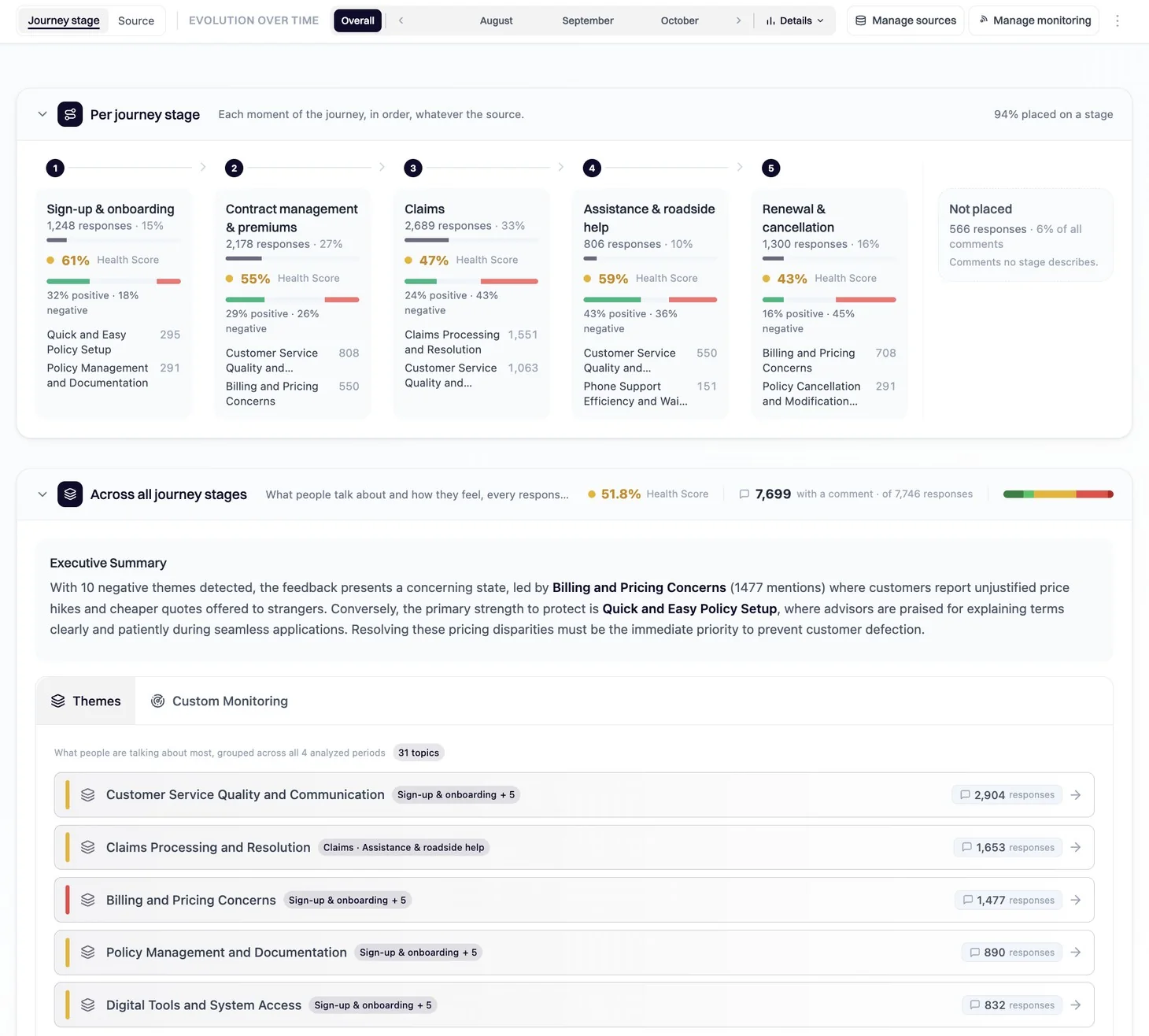Viewport: 1149px width, 1036px height.
Task: Click Sign-up & onboarding + 5 tag on Billing
Action: [x=347, y=900]
